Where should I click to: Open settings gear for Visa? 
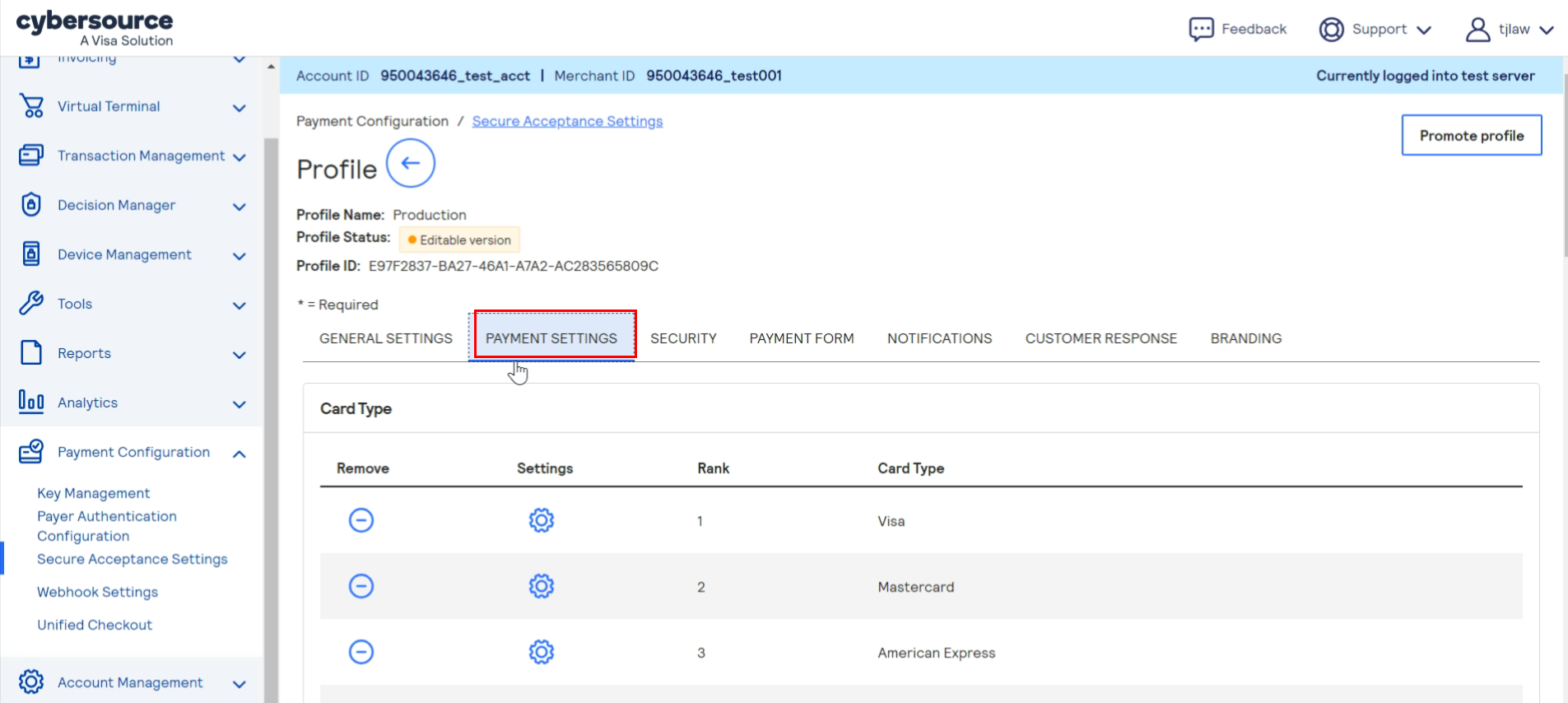(x=541, y=520)
